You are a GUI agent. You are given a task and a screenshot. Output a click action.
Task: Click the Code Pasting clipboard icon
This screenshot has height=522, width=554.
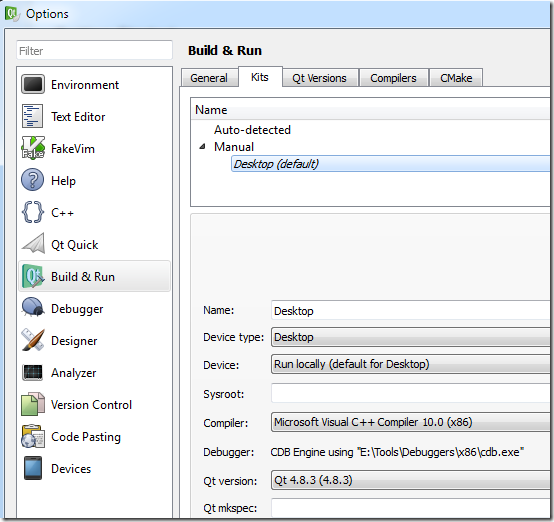[33, 436]
